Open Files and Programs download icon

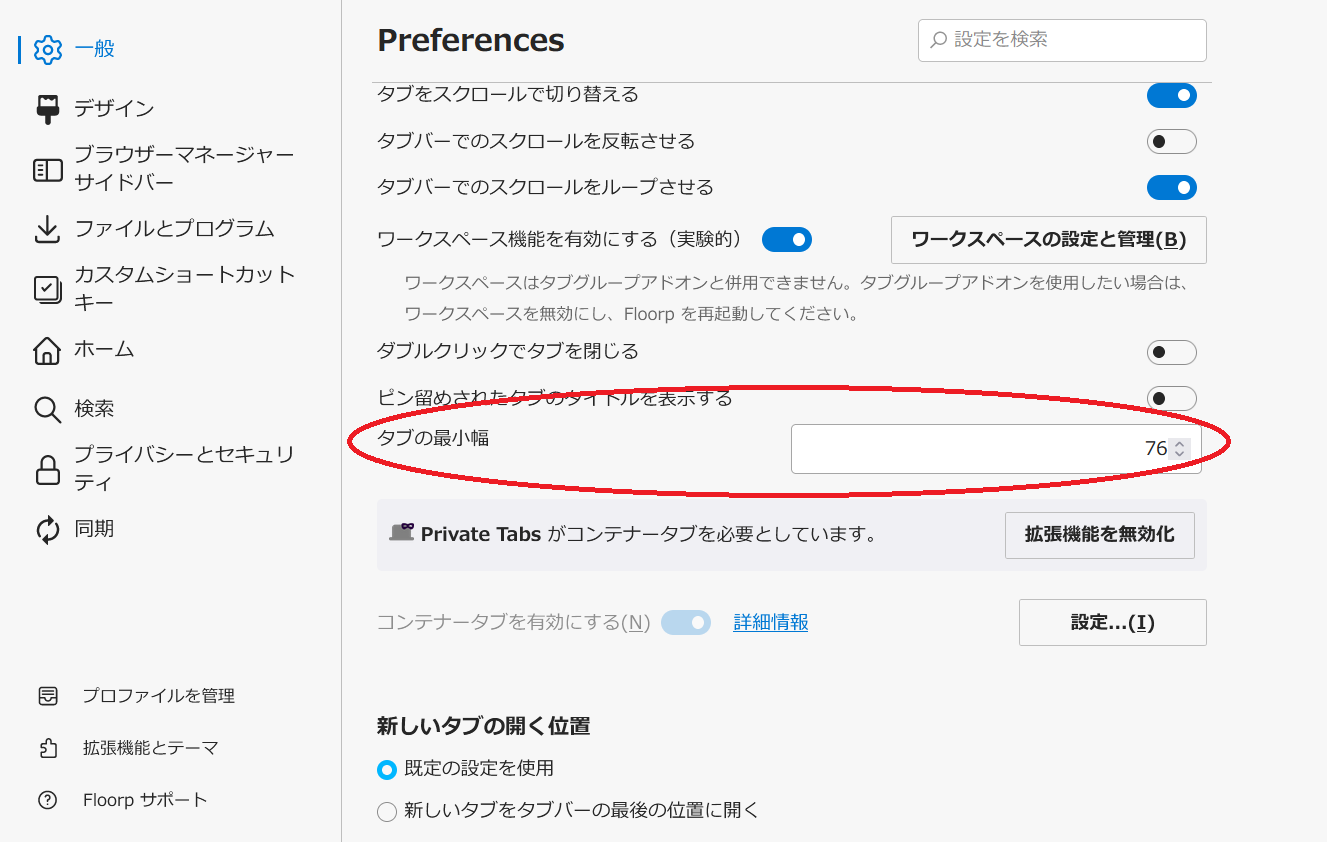click(48, 229)
